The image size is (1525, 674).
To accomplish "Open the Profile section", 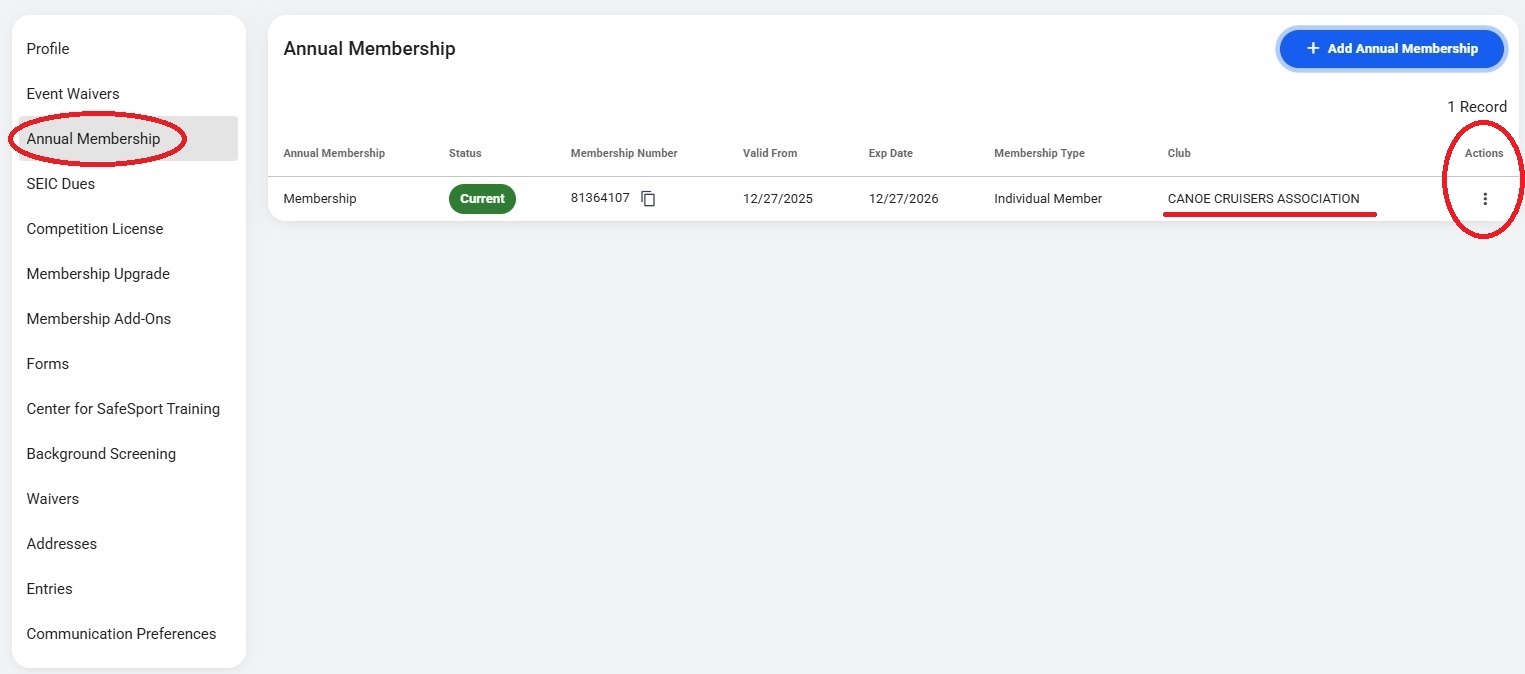I will [48, 49].
